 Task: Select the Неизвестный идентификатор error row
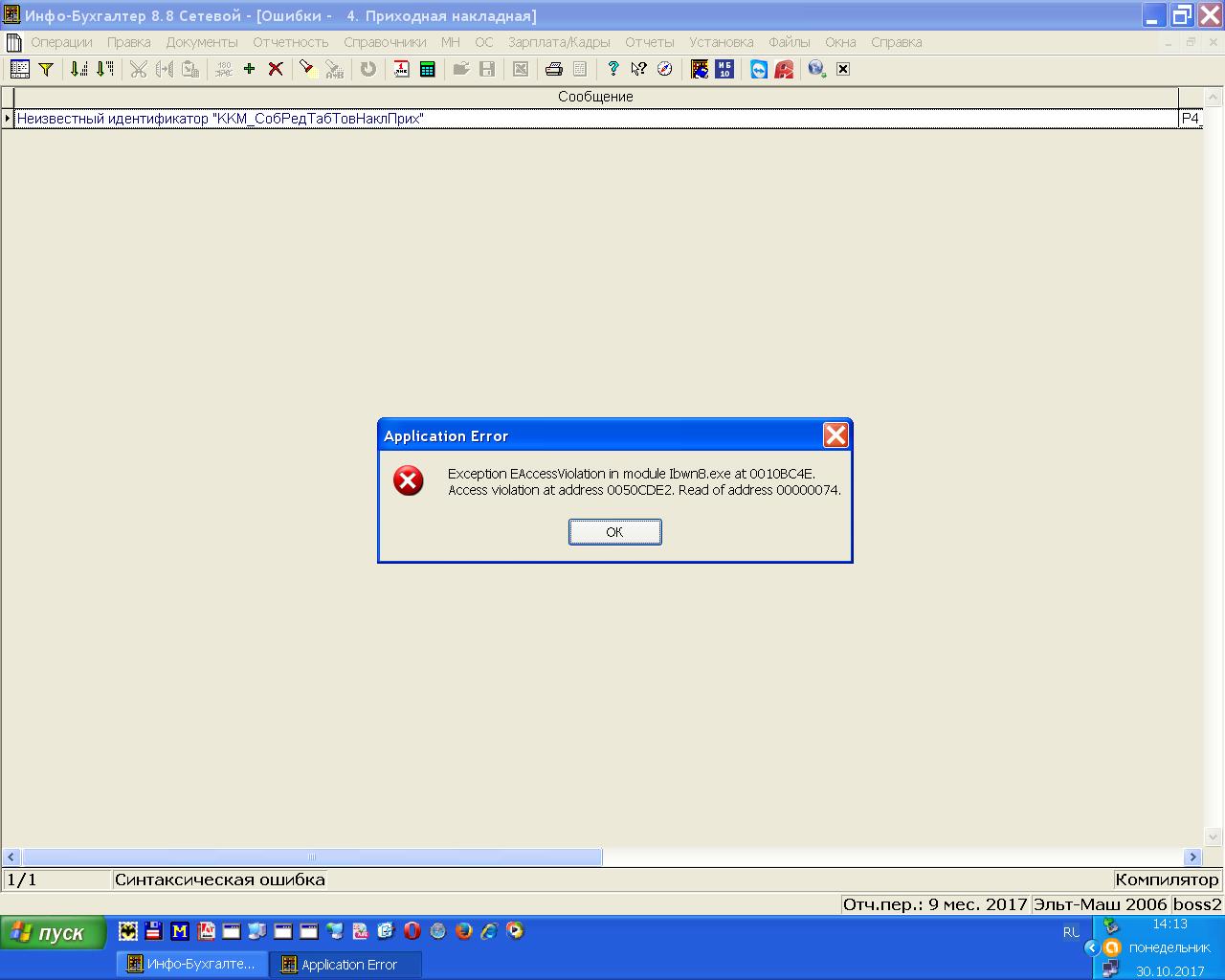tap(595, 119)
